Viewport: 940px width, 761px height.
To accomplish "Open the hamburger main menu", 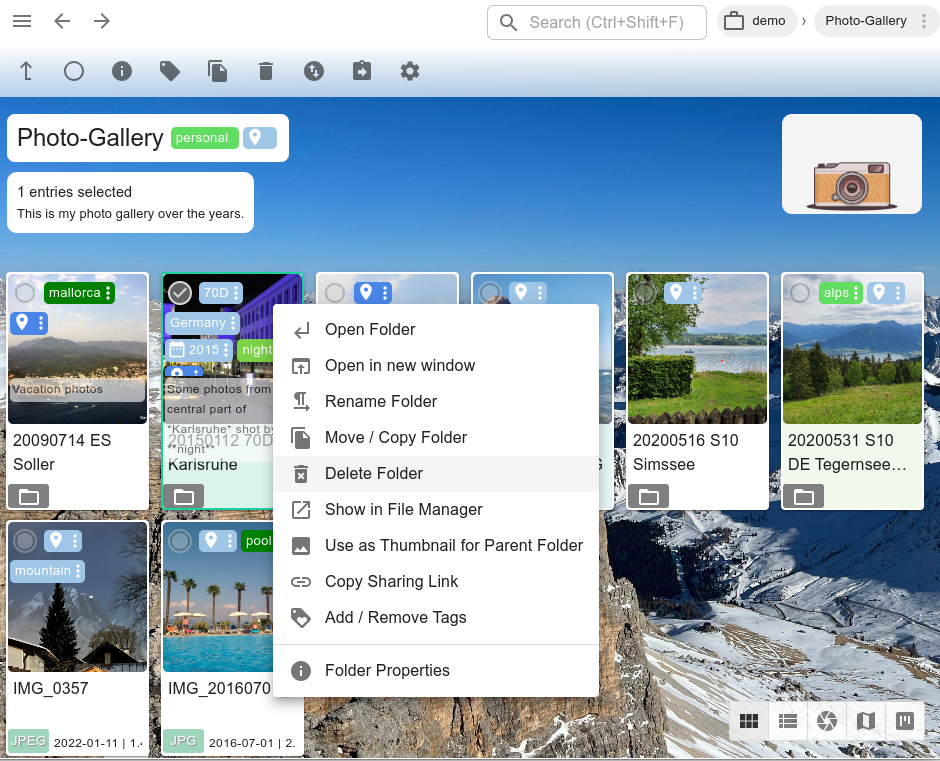I will click(22, 21).
